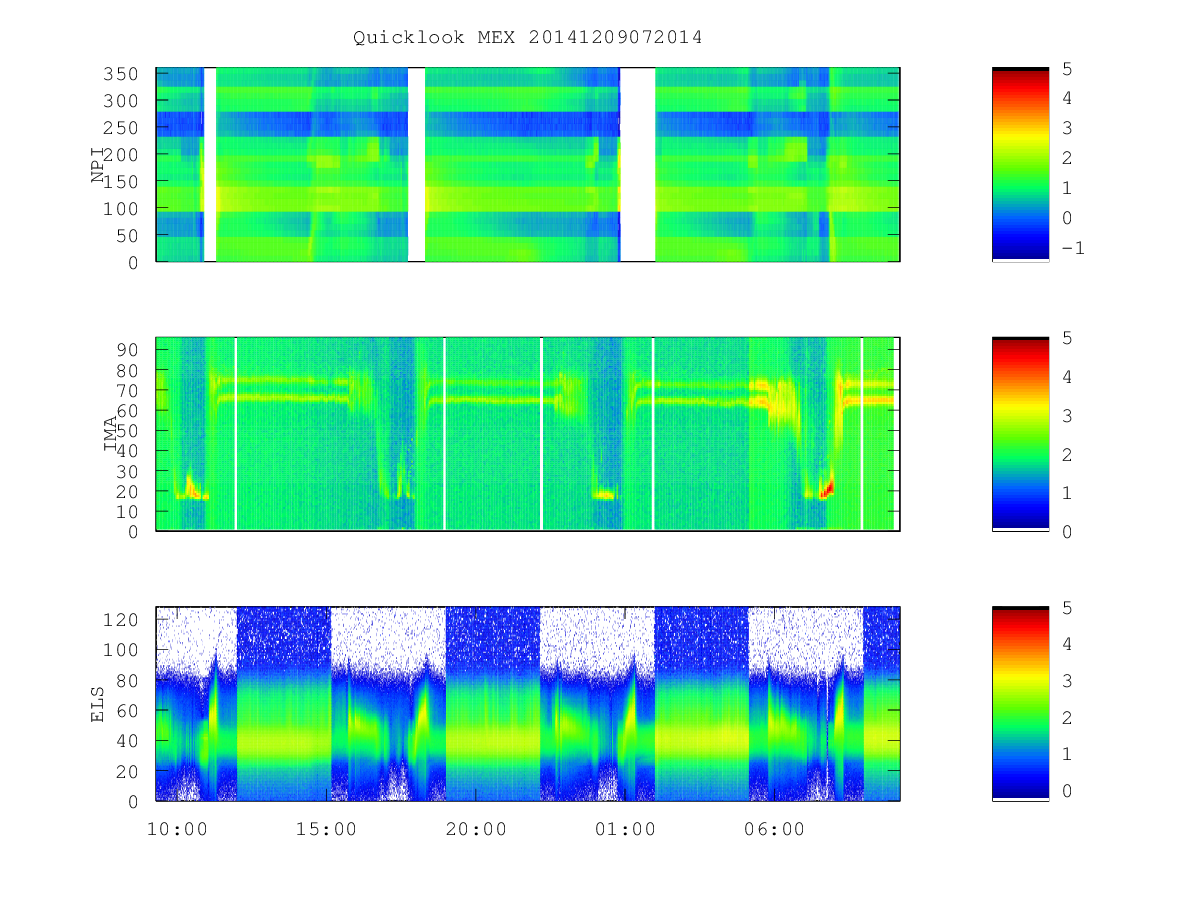This screenshot has height=900, width=1200.
Task: Click the IMA colorbar
Action: point(1020,434)
